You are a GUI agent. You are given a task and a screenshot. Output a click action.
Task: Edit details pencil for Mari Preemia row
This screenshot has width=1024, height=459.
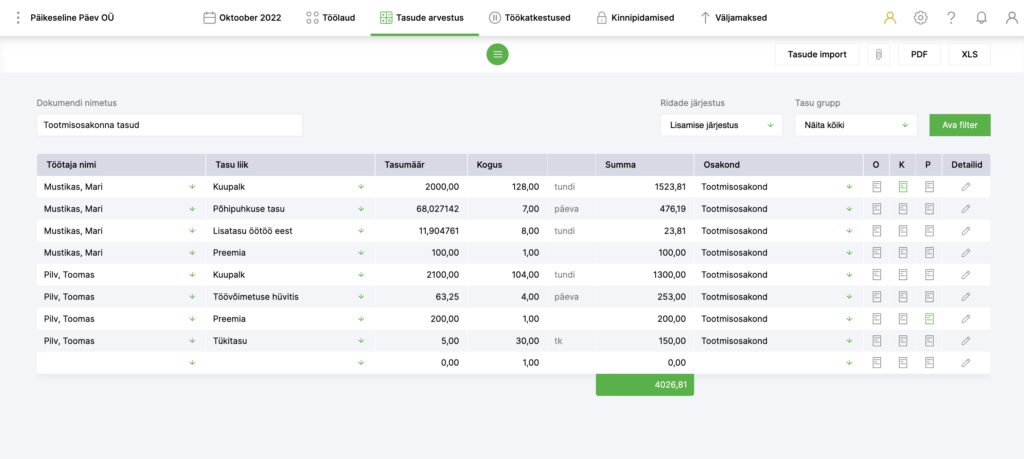966,253
